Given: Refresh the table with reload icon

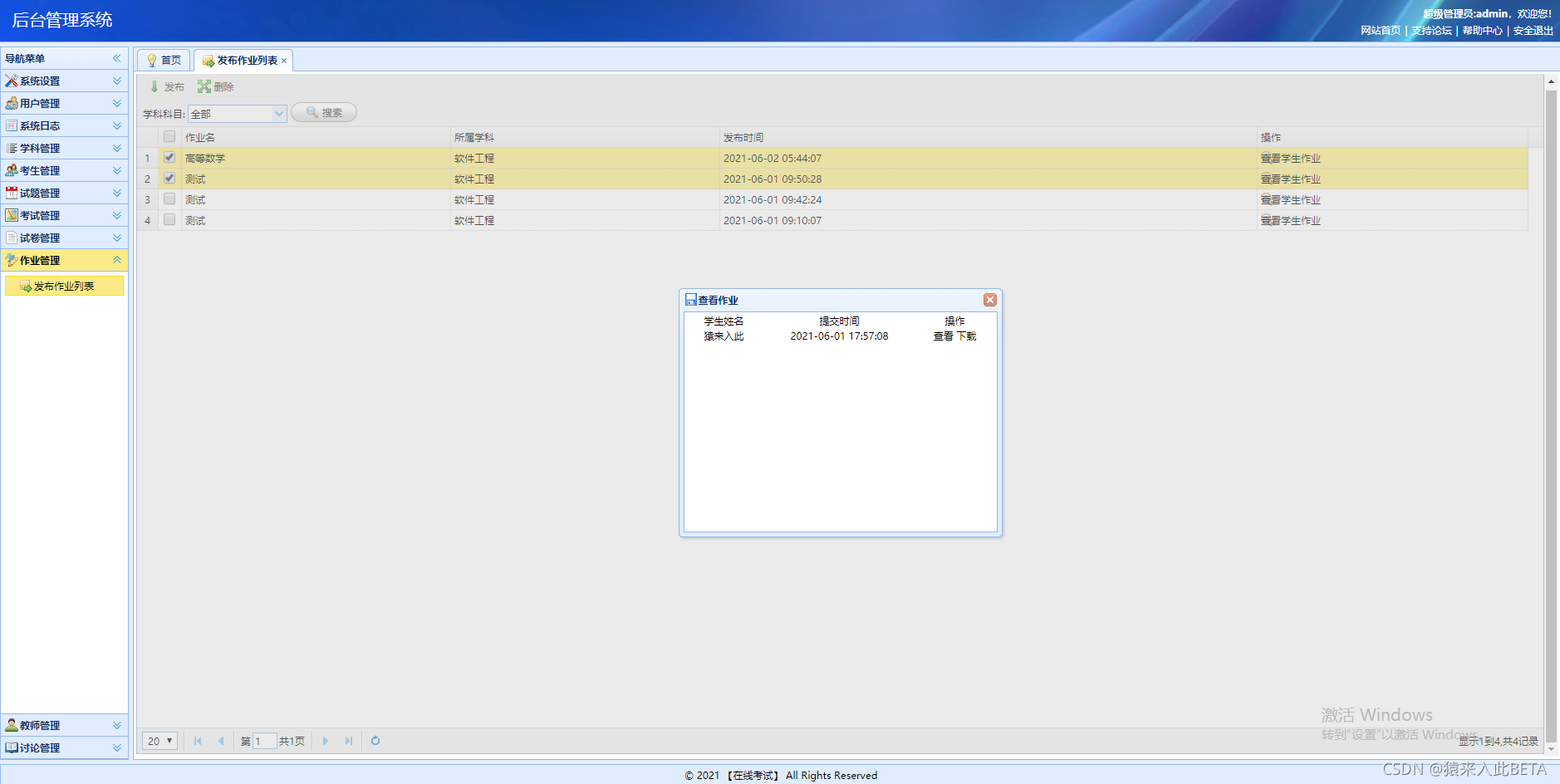Looking at the screenshot, I should pos(375,741).
